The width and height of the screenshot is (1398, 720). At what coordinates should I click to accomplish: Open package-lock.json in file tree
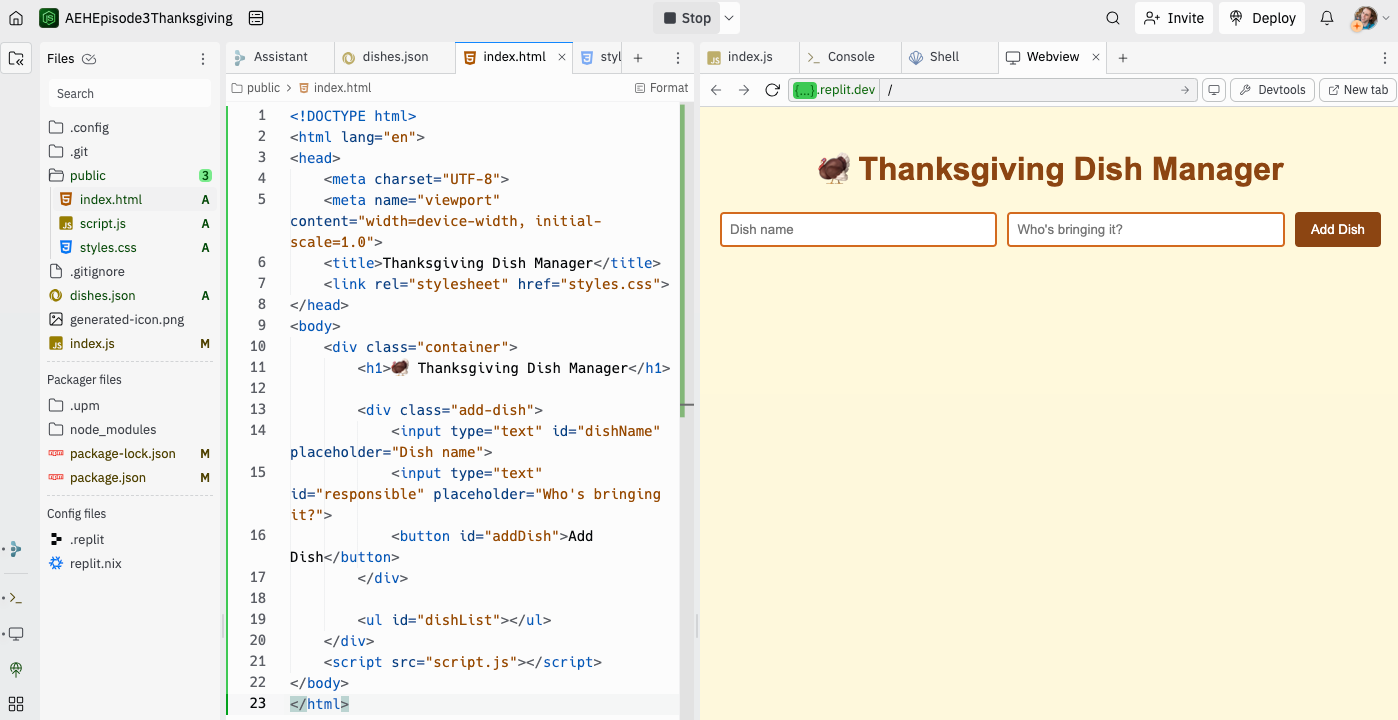coord(123,453)
